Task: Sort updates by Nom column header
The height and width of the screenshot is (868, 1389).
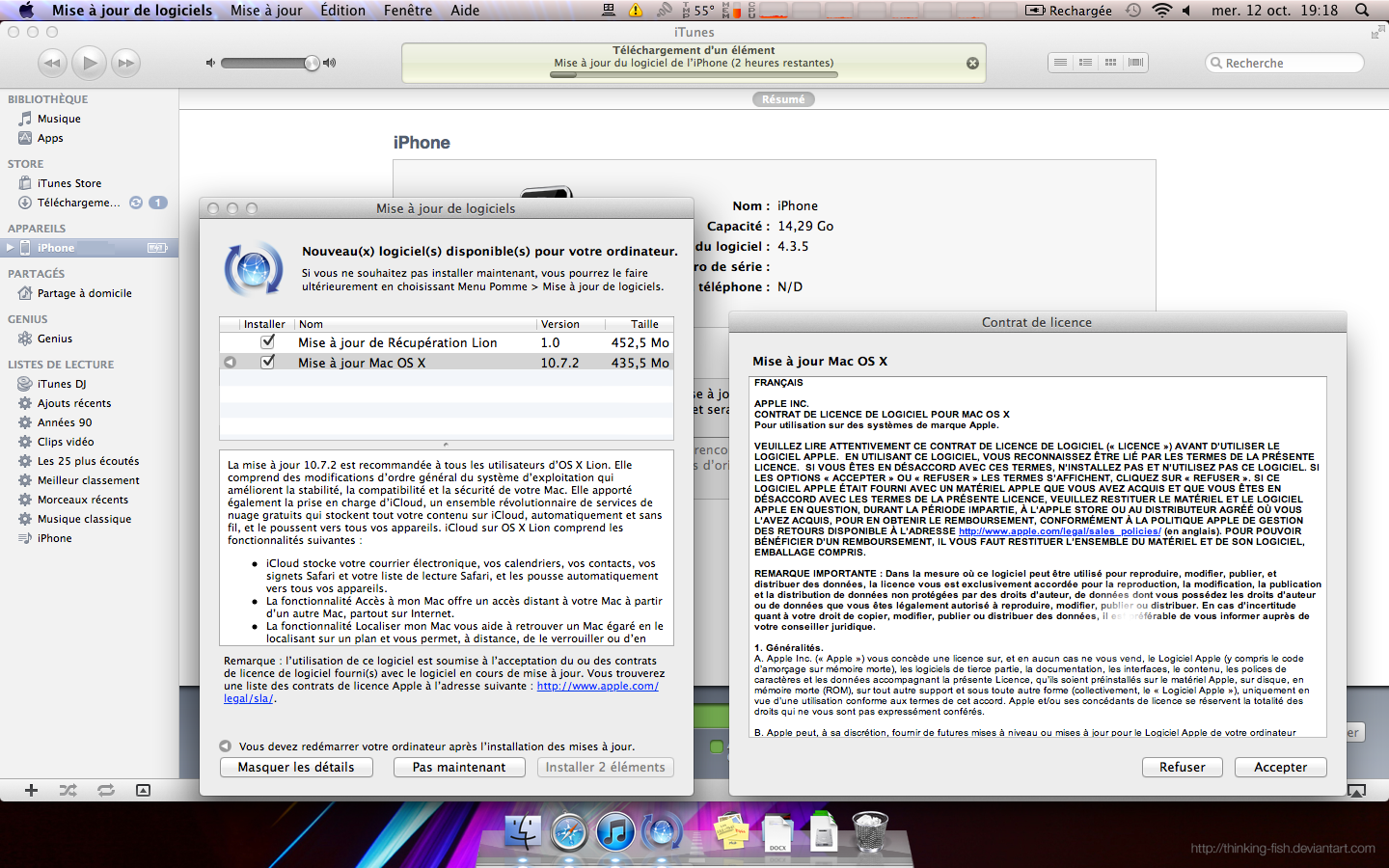Action: point(415,324)
